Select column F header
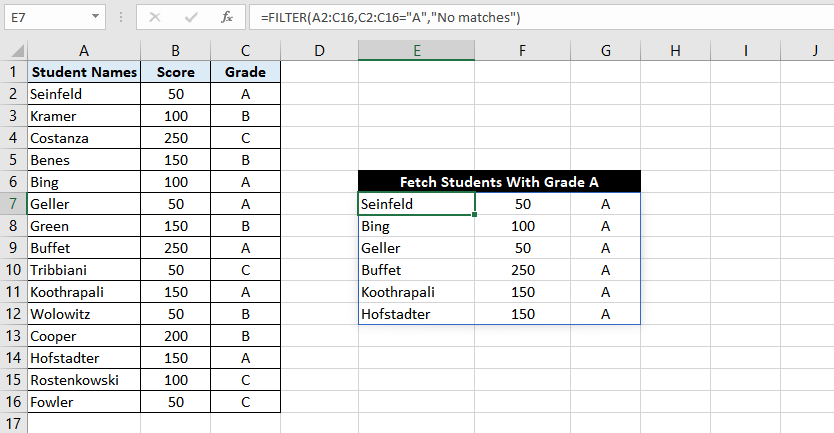Image resolution: width=834 pixels, height=433 pixels. click(x=522, y=51)
